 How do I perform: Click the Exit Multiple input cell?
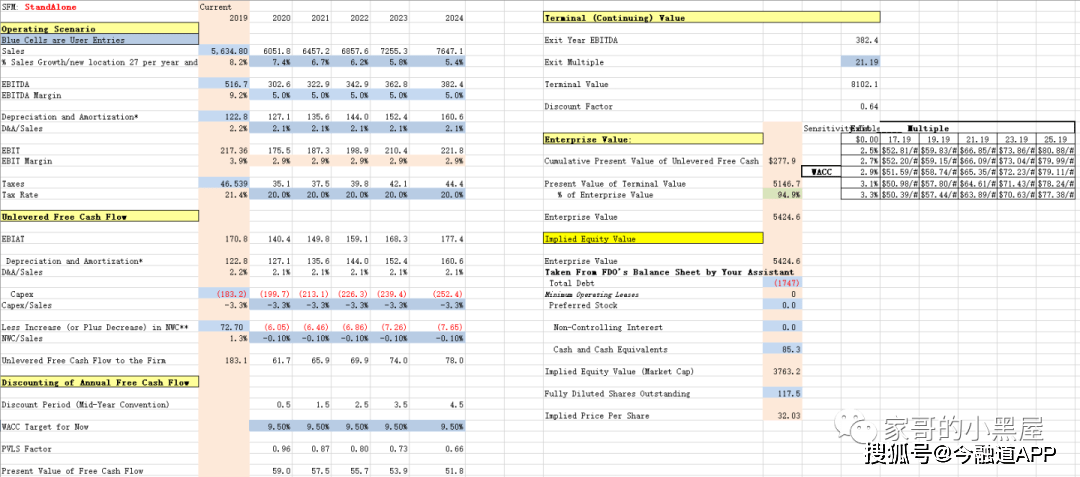[x=860, y=62]
